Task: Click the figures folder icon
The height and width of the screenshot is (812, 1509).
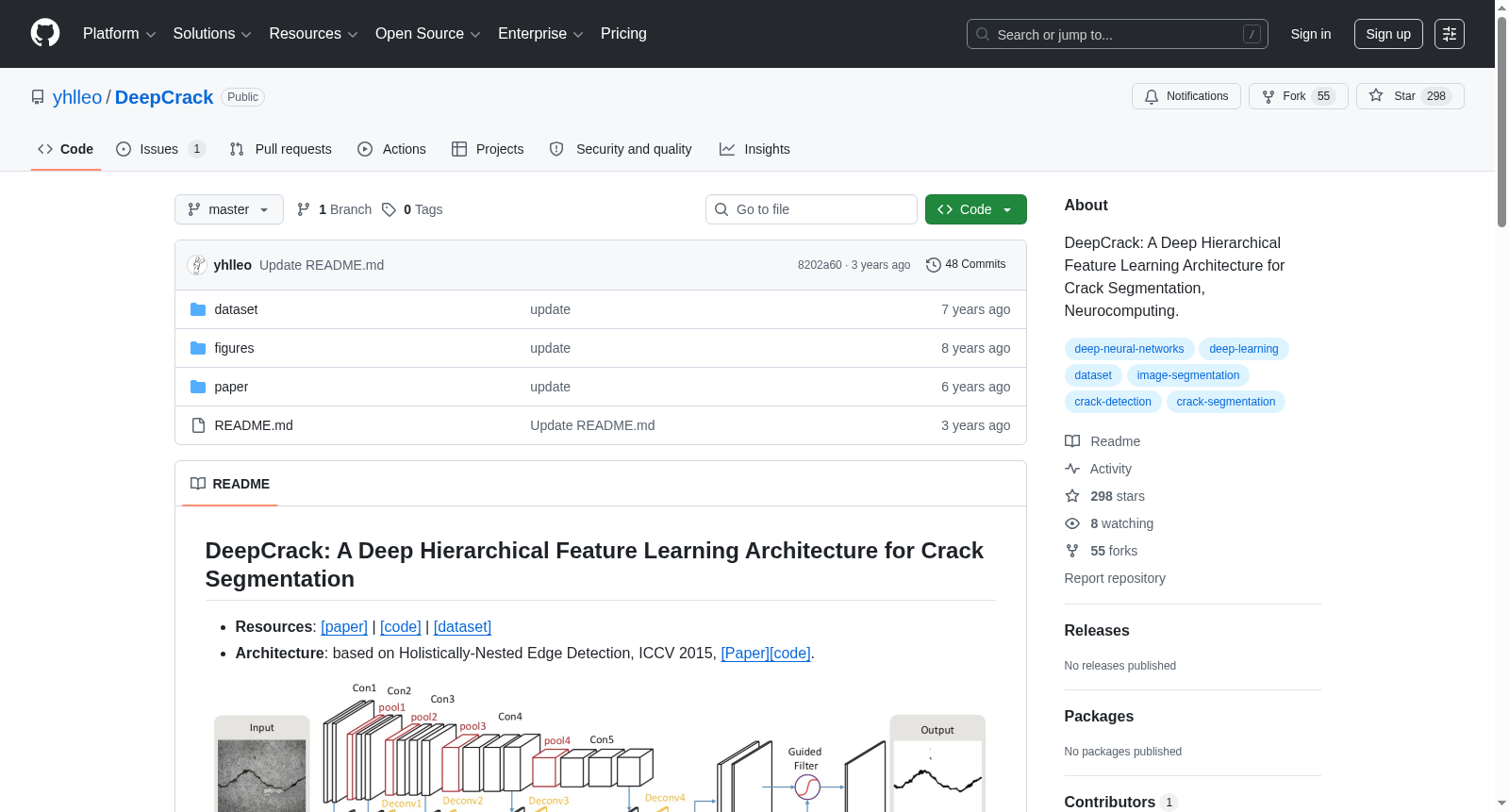Action: click(198, 348)
